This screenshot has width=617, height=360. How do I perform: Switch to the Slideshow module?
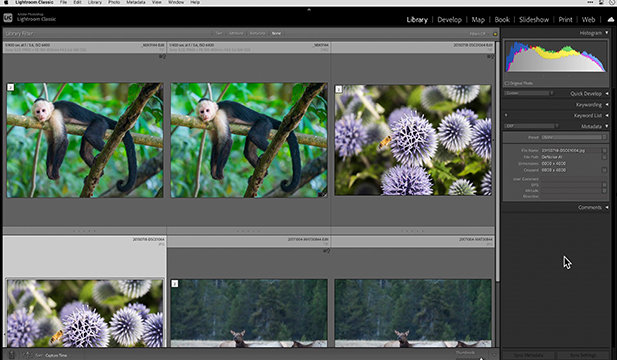[x=534, y=20]
